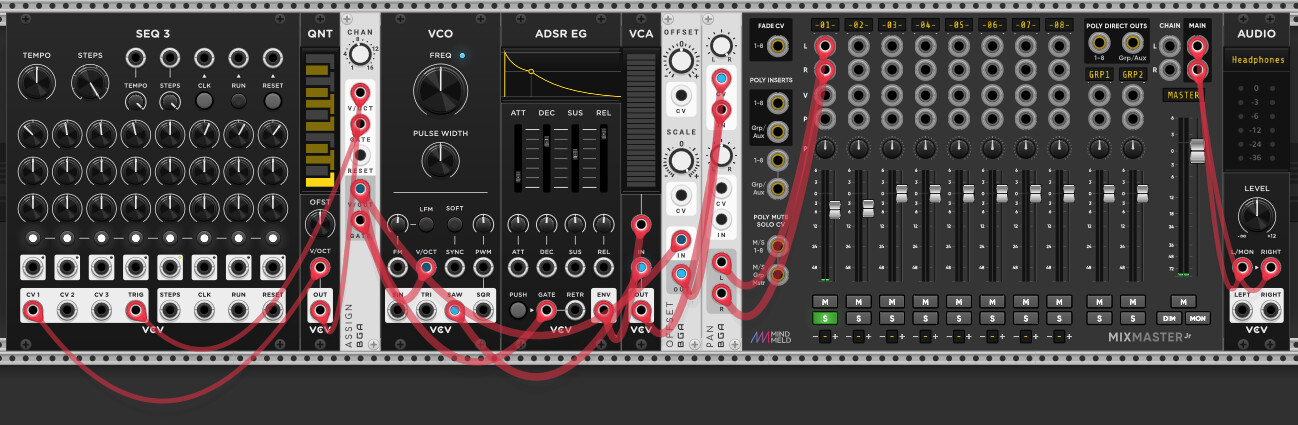Toggle the DIM button
The height and width of the screenshot is (425, 1298).
pyautogui.click(x=1167, y=317)
